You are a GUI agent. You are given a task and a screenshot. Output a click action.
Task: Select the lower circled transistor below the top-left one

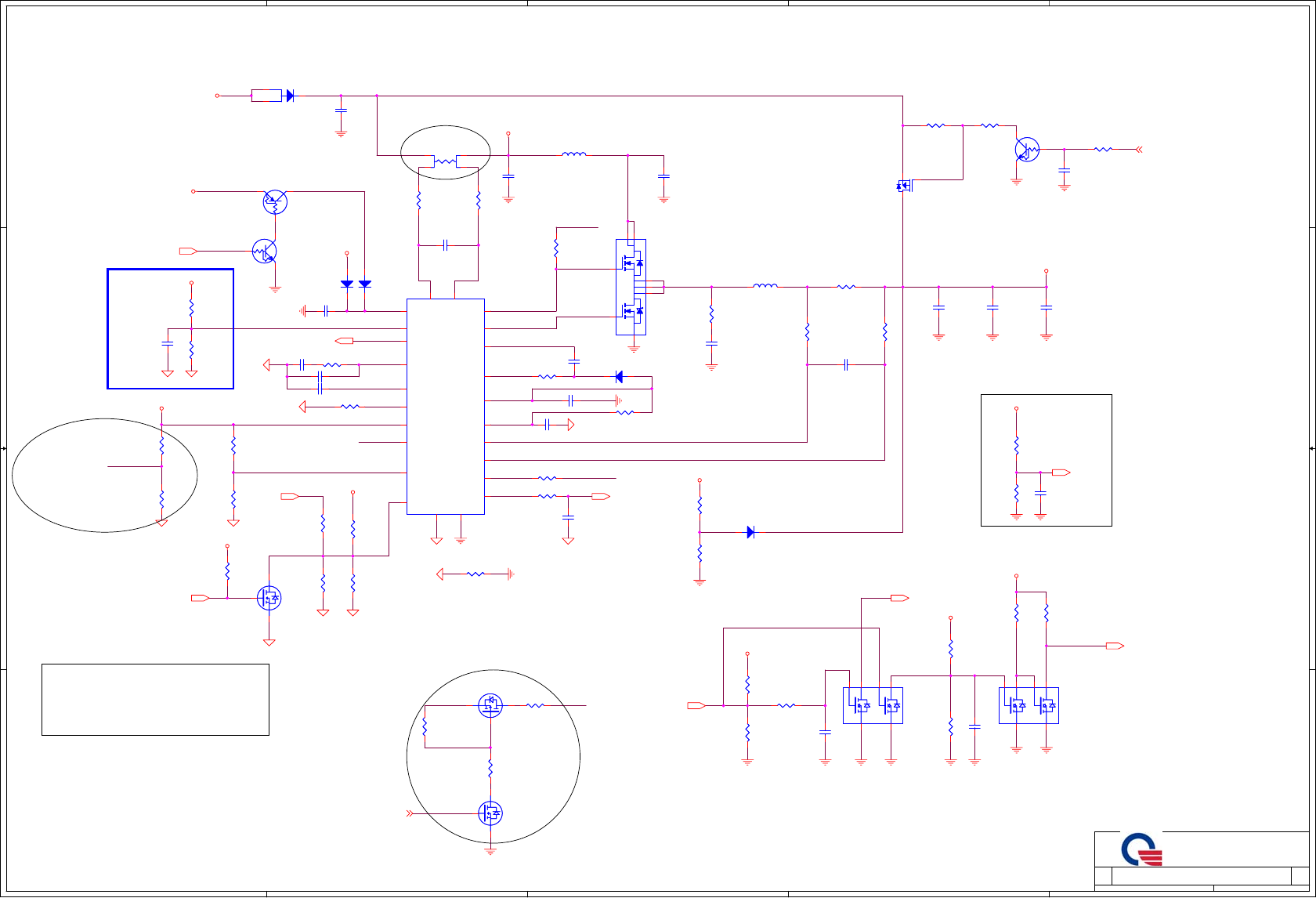[265, 251]
